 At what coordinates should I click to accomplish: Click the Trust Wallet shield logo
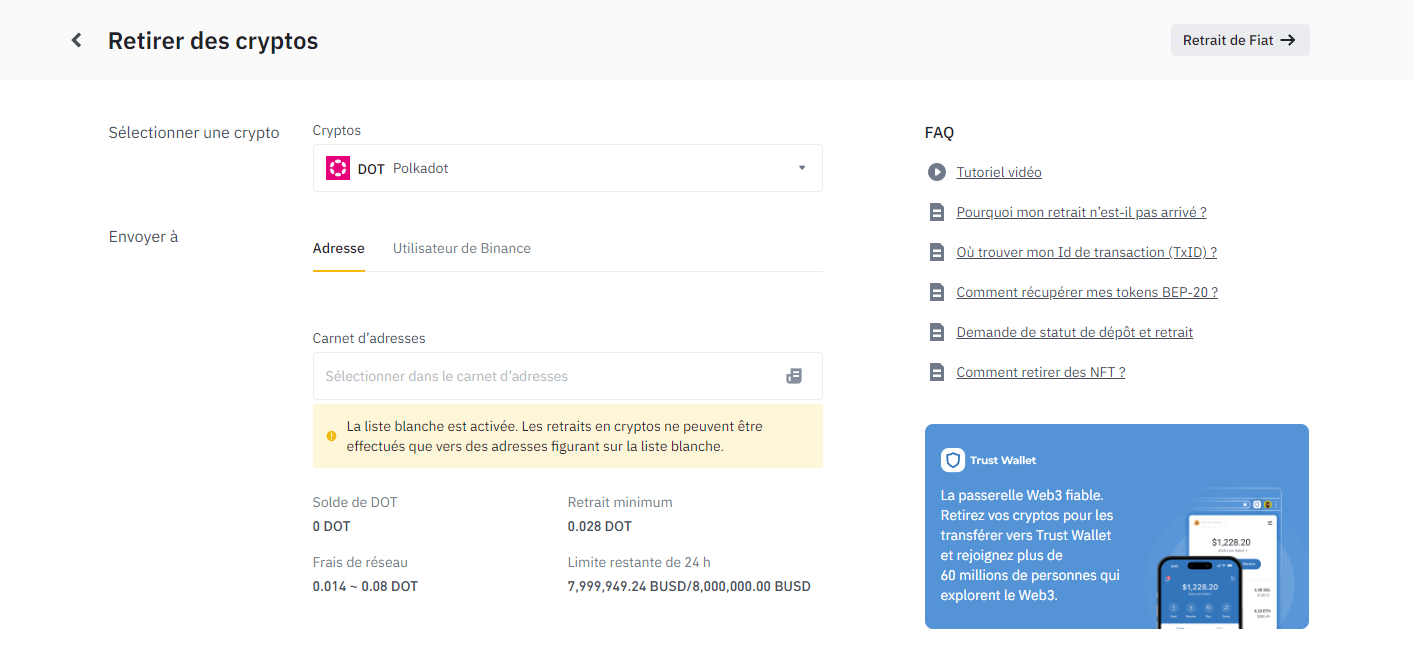(x=952, y=460)
